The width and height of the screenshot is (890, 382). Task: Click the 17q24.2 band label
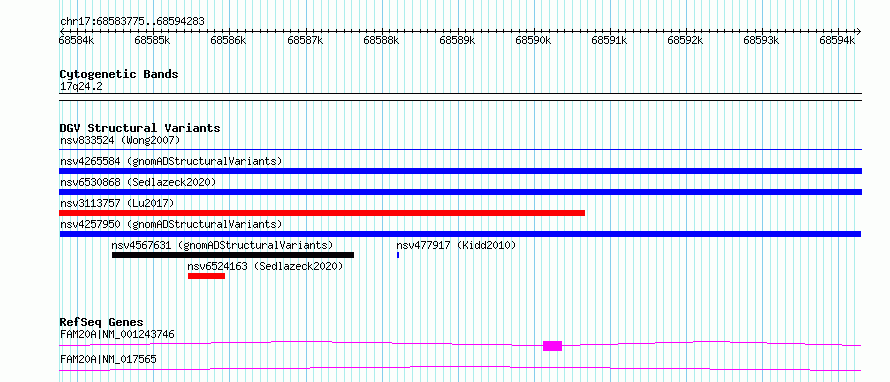coord(81,87)
